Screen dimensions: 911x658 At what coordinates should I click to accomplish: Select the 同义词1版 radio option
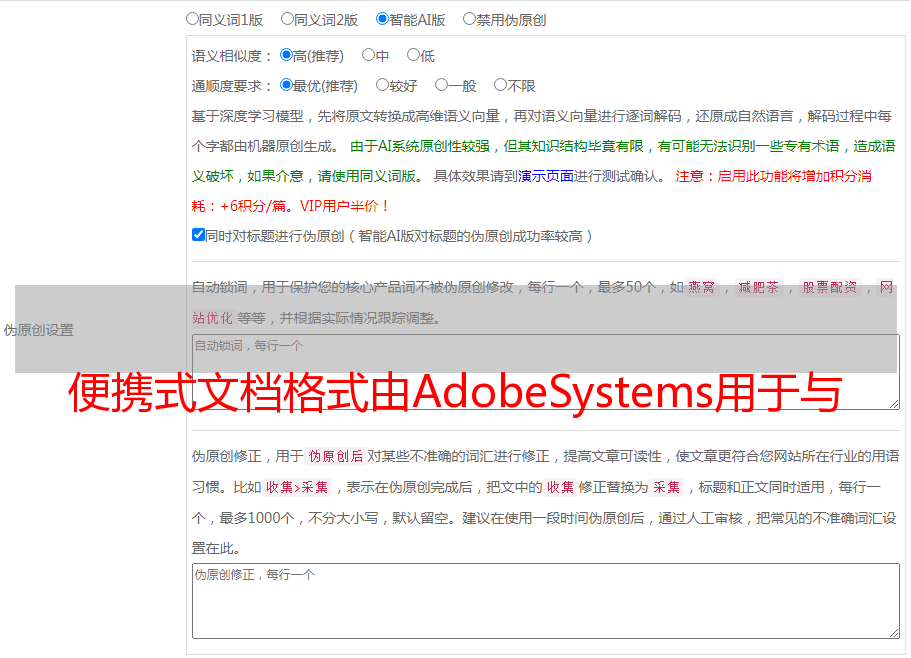tap(193, 19)
